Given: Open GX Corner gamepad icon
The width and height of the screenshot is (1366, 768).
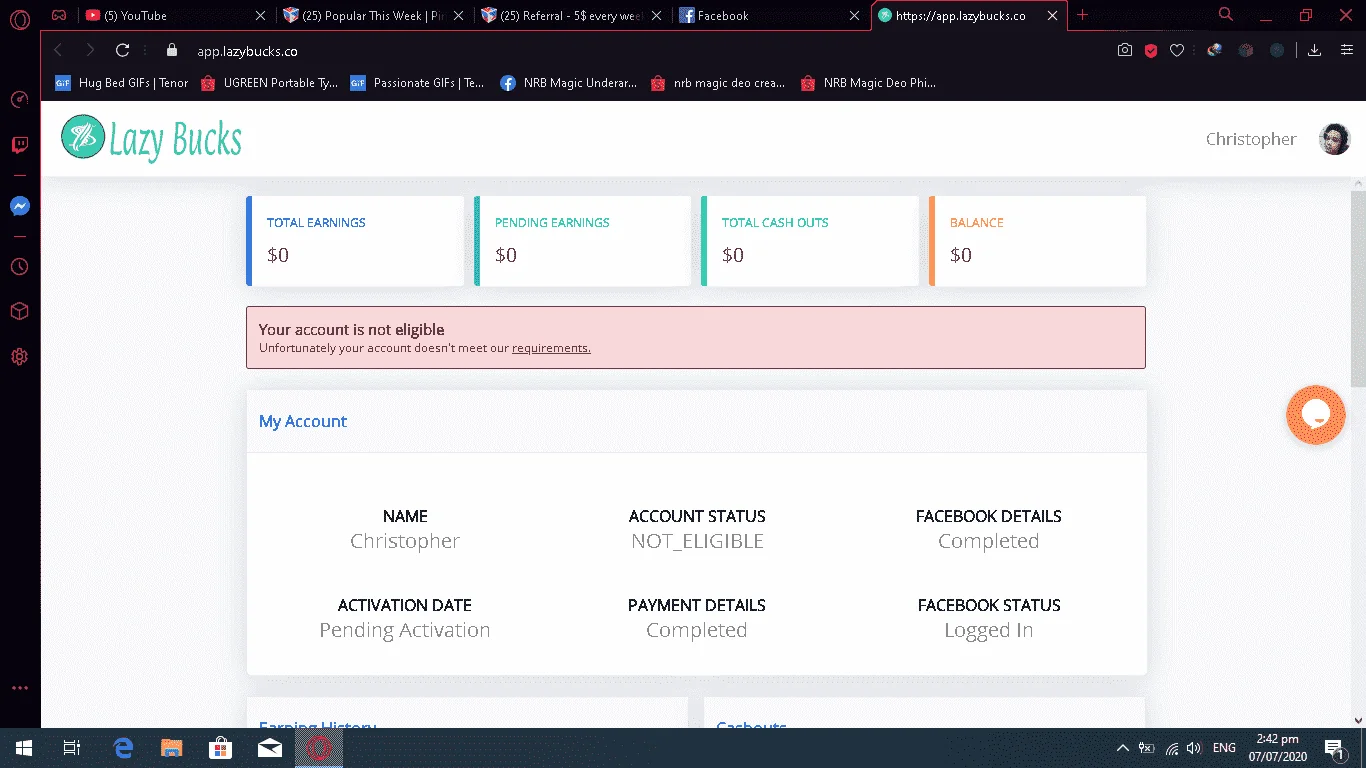Looking at the screenshot, I should click(x=60, y=15).
